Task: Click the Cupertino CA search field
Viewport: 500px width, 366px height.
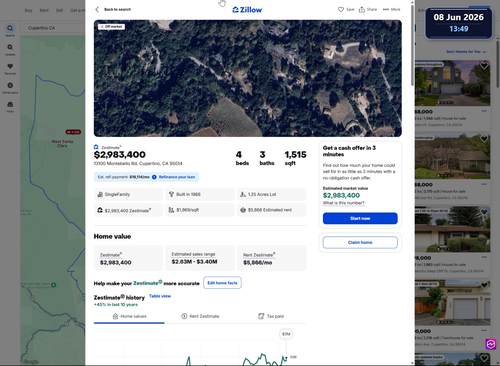Action: [x=54, y=28]
